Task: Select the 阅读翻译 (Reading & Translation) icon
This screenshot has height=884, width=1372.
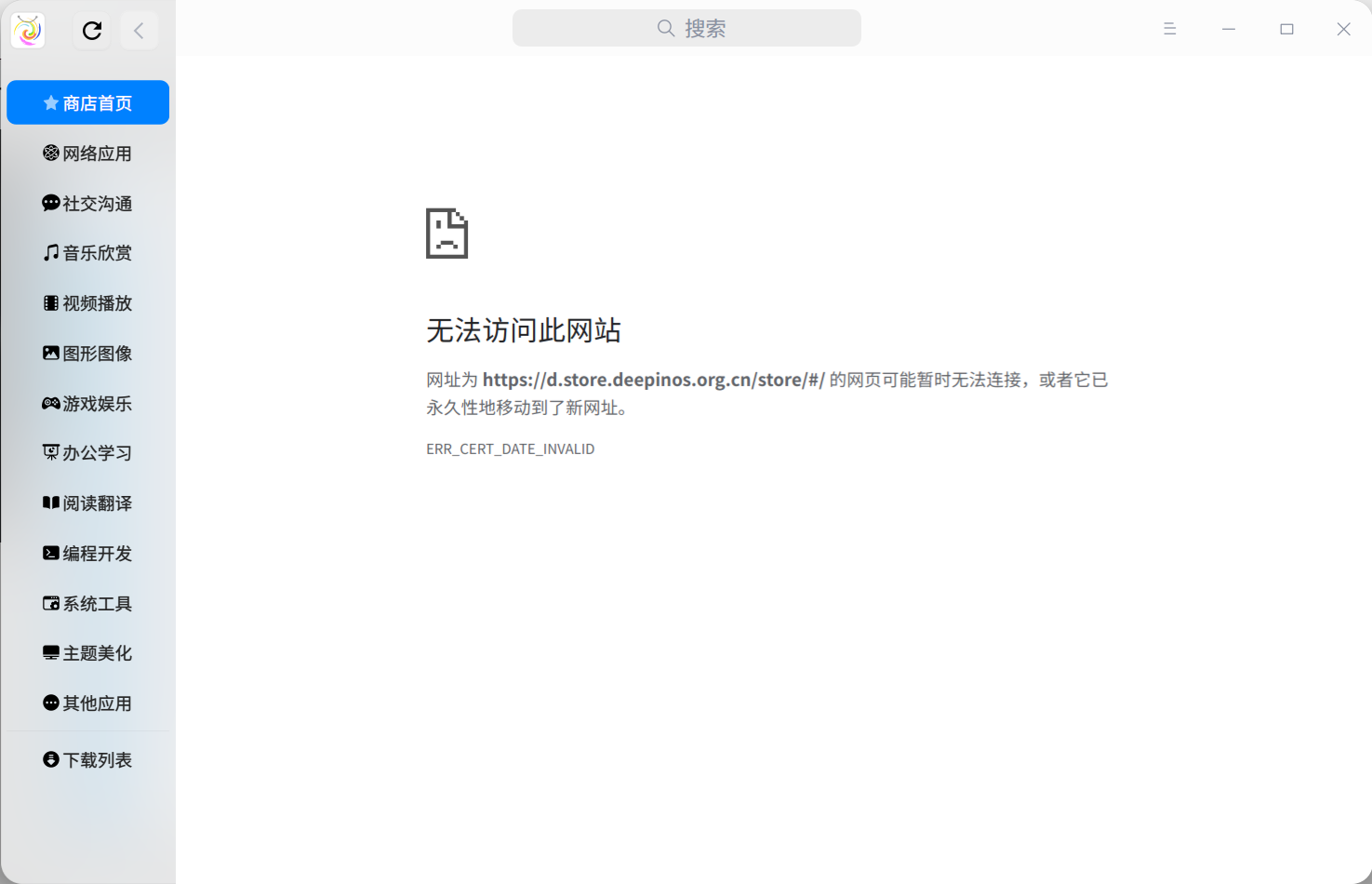Action: coord(87,502)
